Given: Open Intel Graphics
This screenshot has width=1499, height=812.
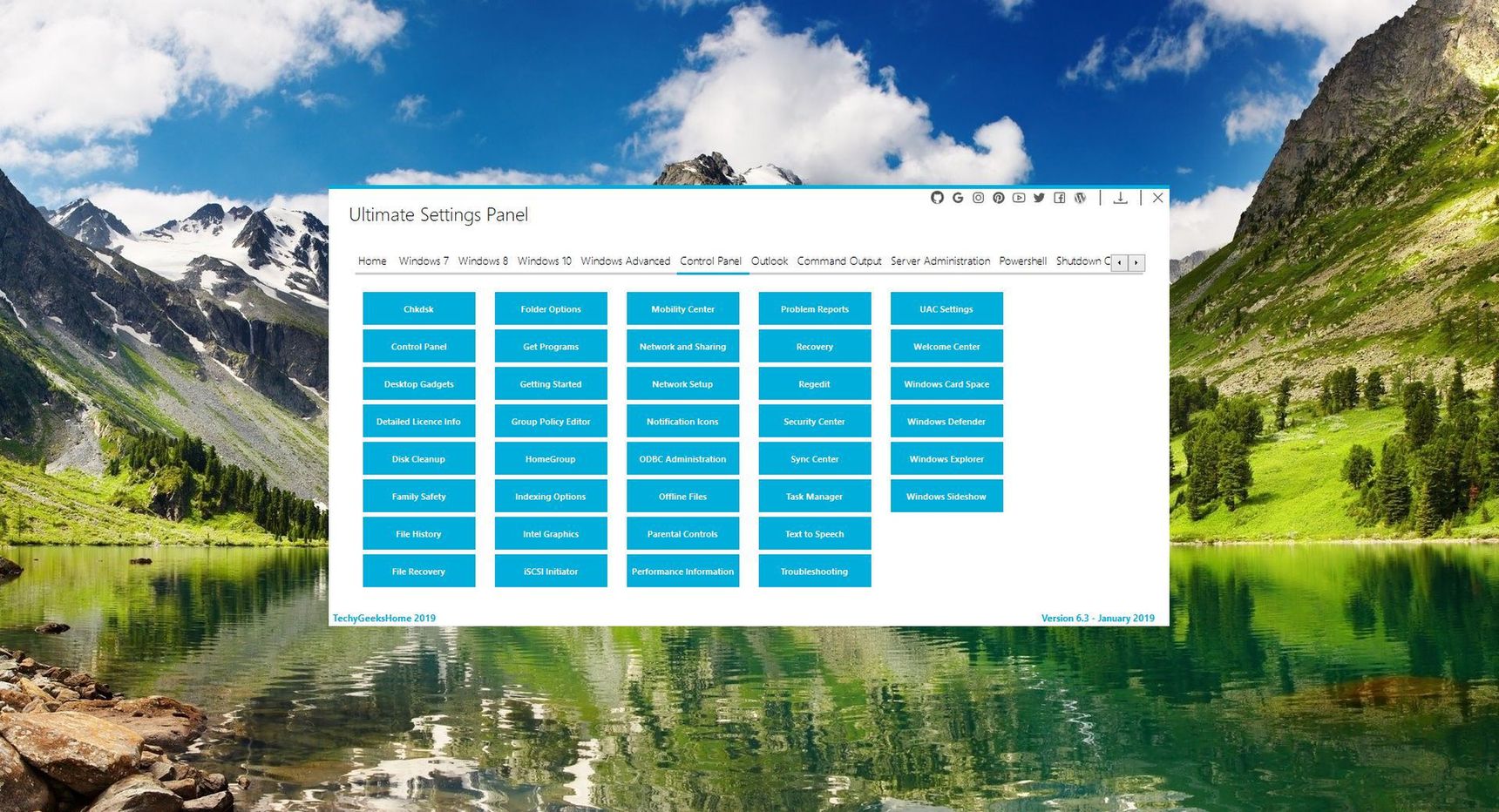Looking at the screenshot, I should click(551, 533).
